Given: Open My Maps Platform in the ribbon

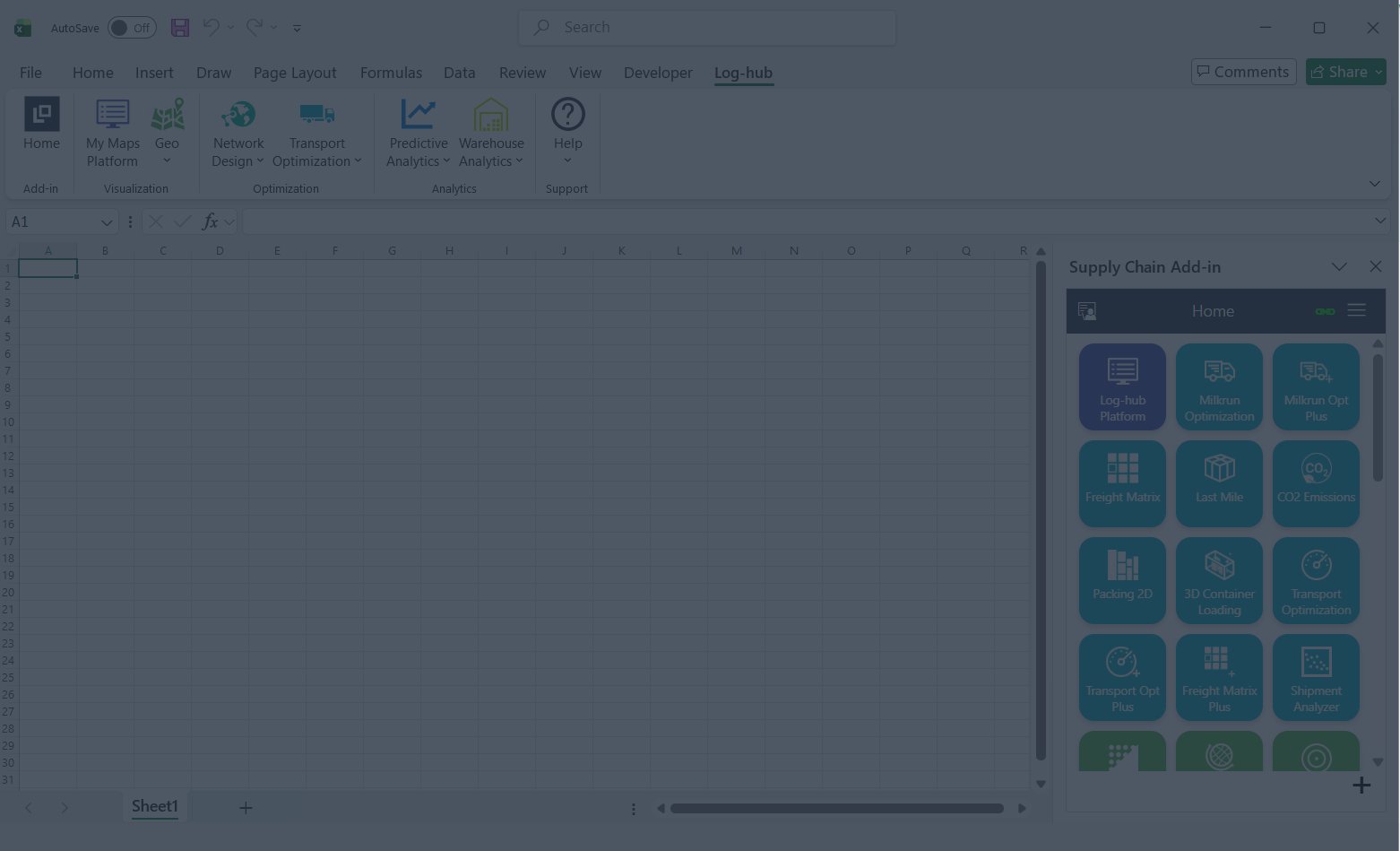Looking at the screenshot, I should [x=112, y=133].
